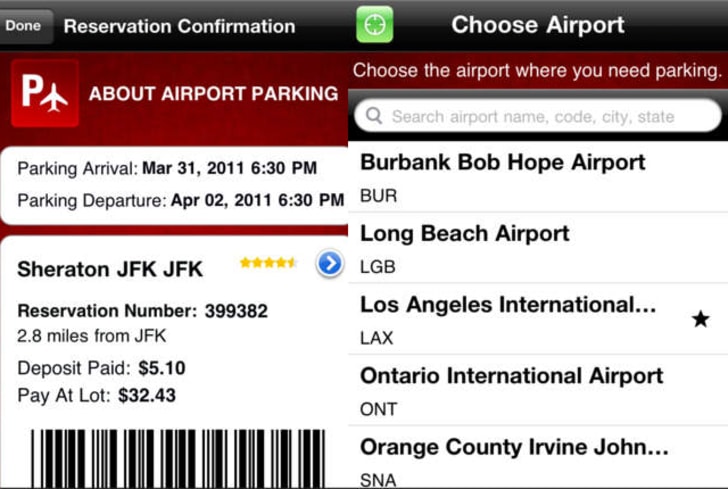Click the Parking Departure date row

pos(181,201)
